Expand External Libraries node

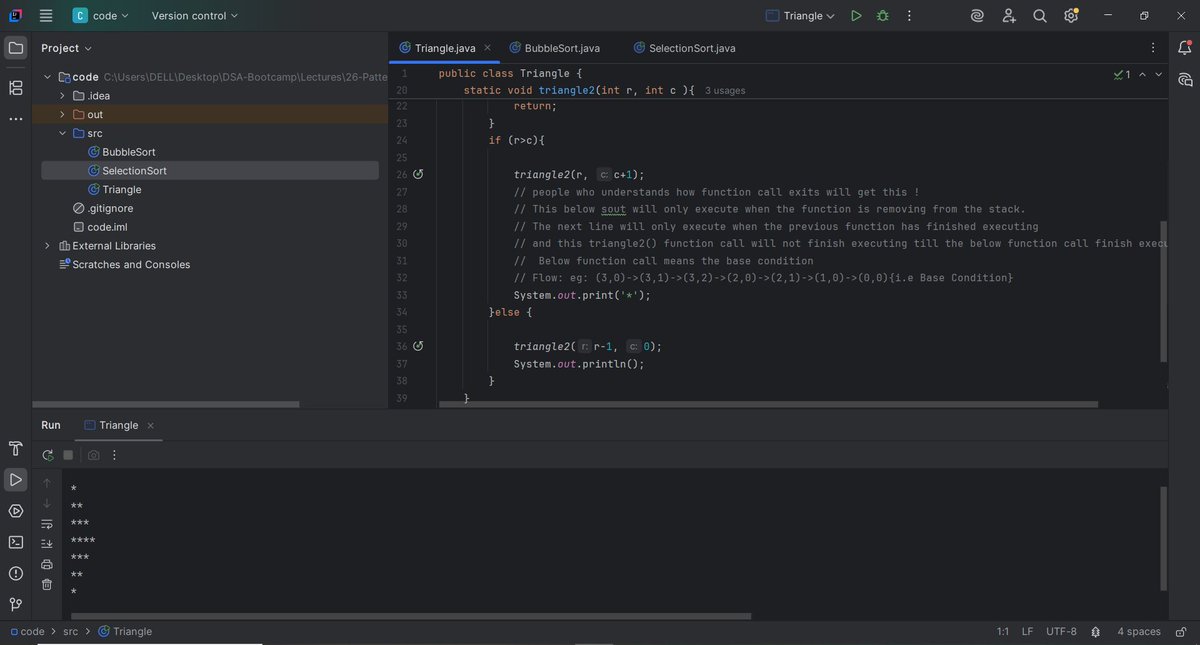coord(47,246)
